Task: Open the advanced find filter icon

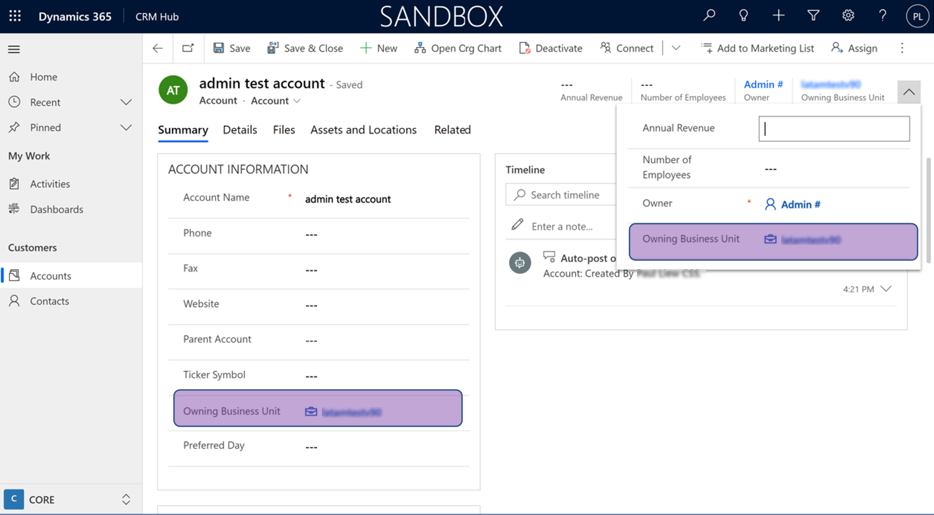Action: coord(813,15)
